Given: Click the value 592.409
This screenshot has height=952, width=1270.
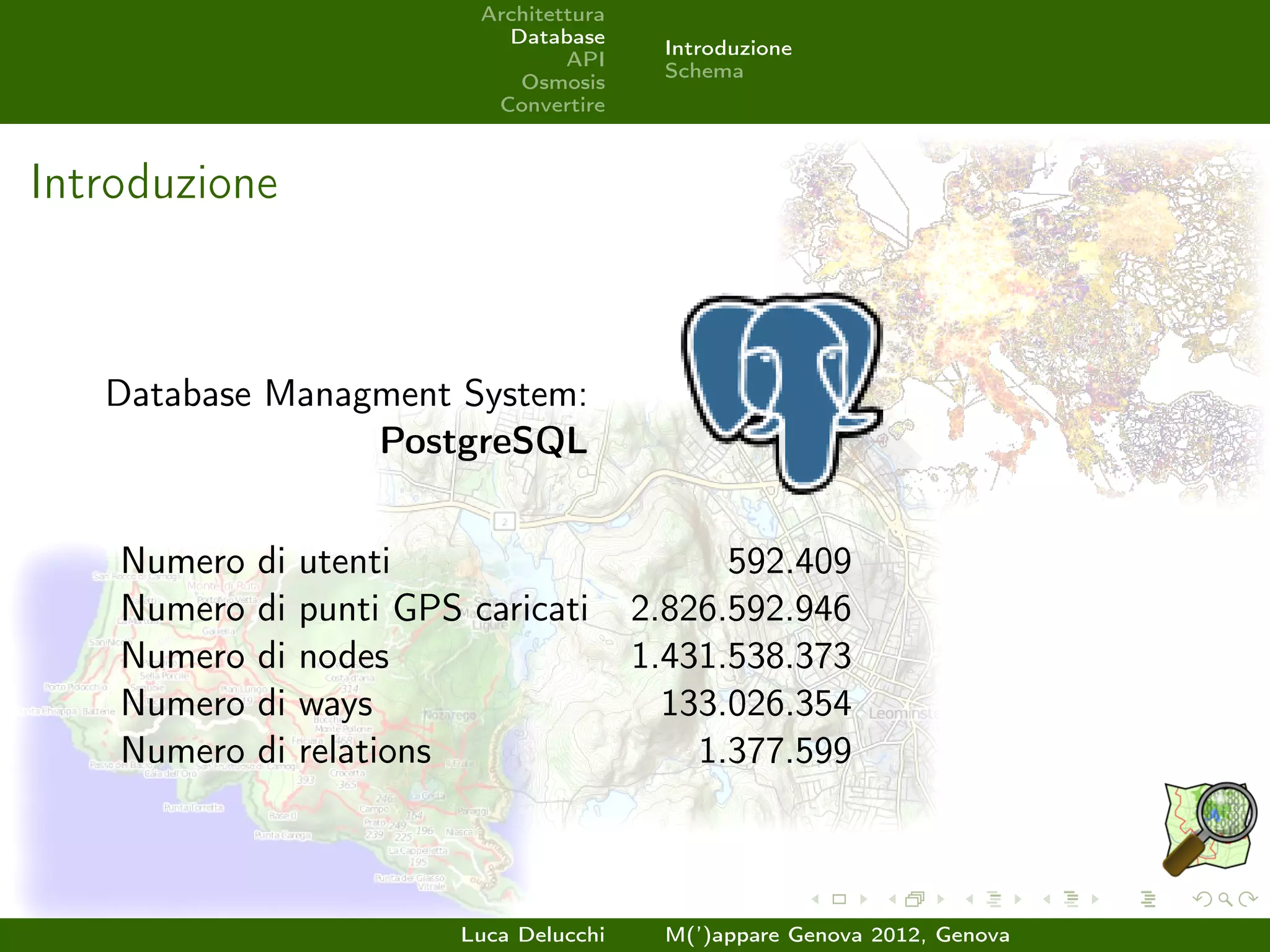Looking at the screenshot, I should tap(789, 561).
